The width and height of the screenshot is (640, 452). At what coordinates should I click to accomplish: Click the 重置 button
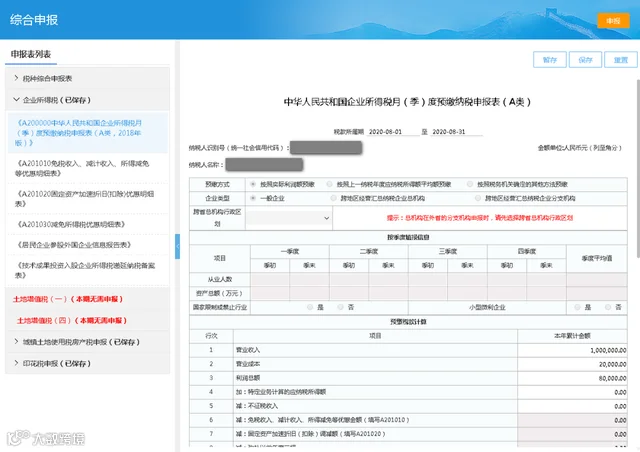620,60
